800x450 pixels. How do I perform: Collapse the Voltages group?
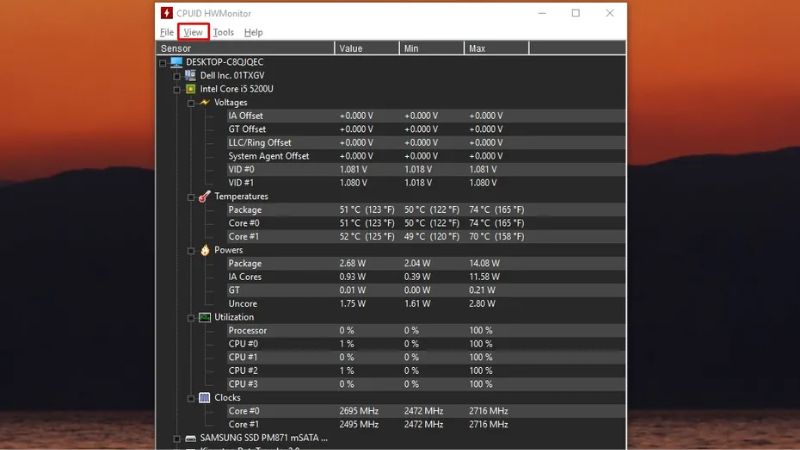[x=191, y=103]
